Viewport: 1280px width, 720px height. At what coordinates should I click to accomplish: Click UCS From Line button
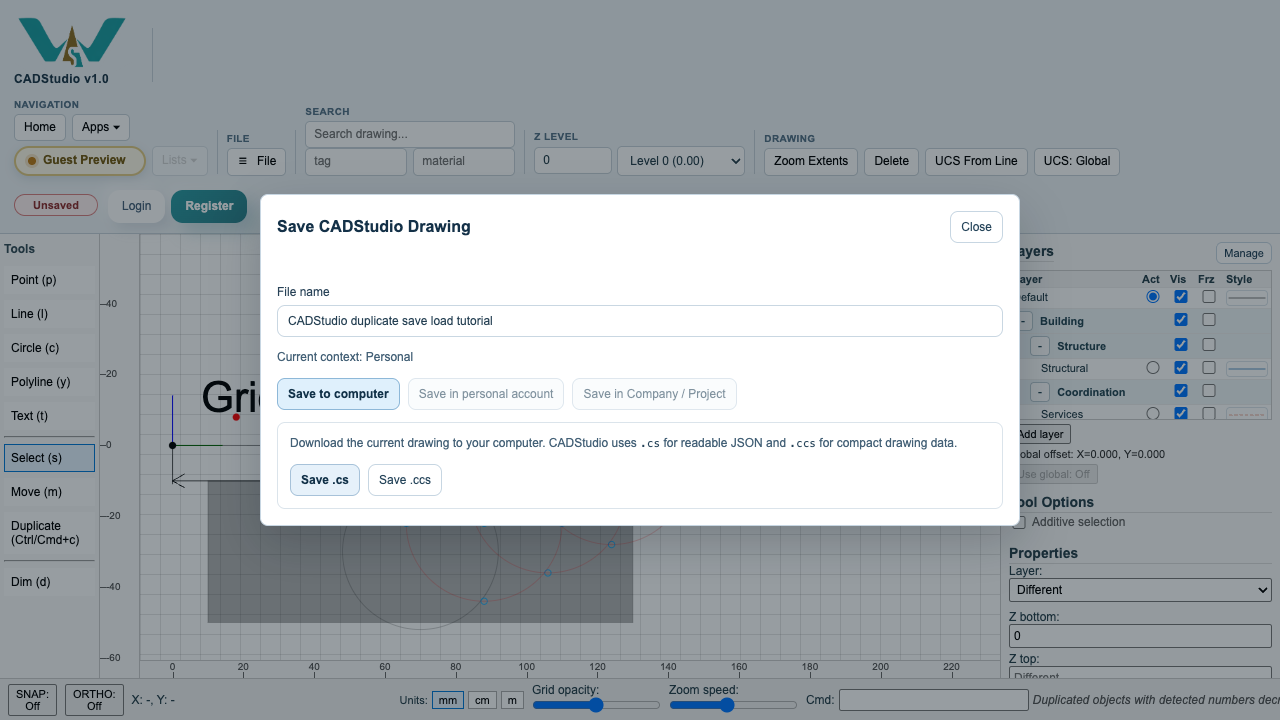click(x=976, y=161)
